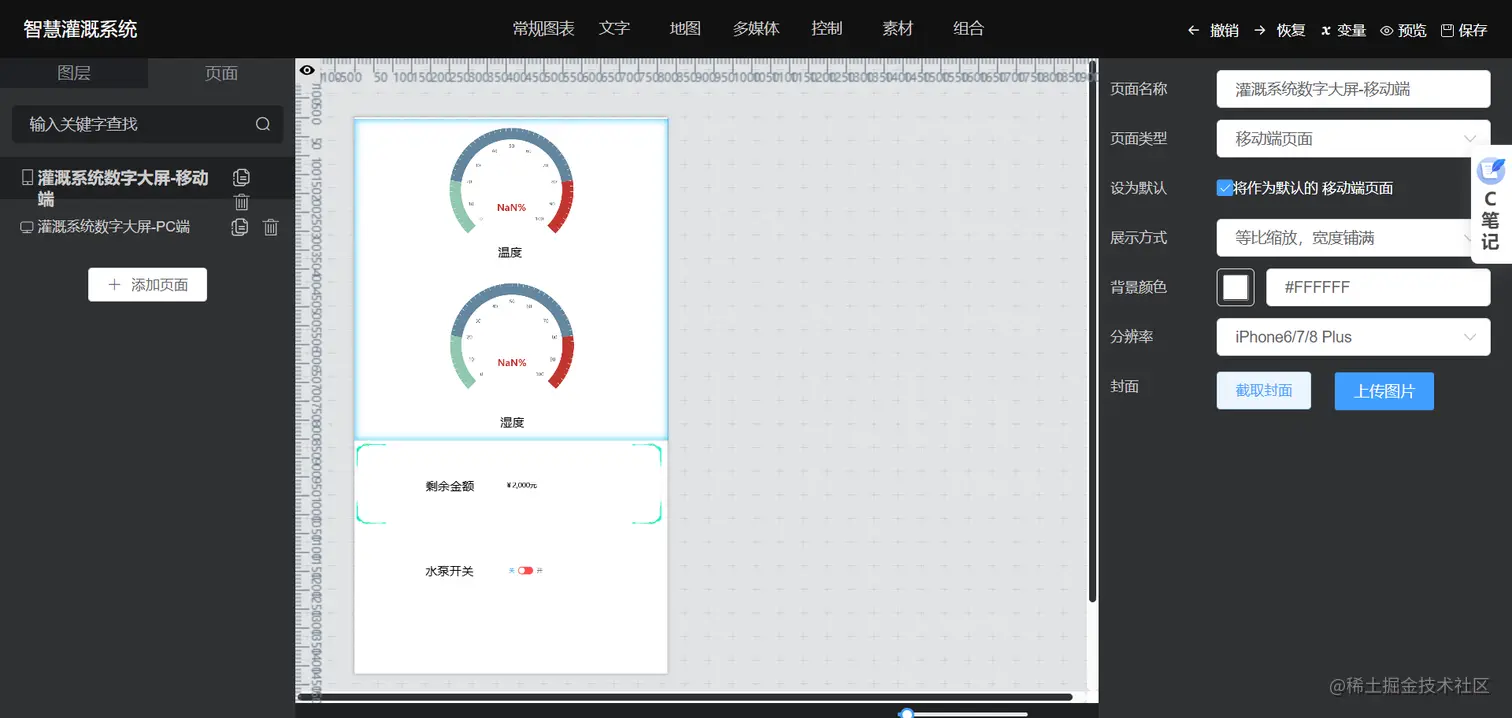This screenshot has width=1512, height=718.
Task: Open the 页面类型 dropdown
Action: coord(1353,139)
